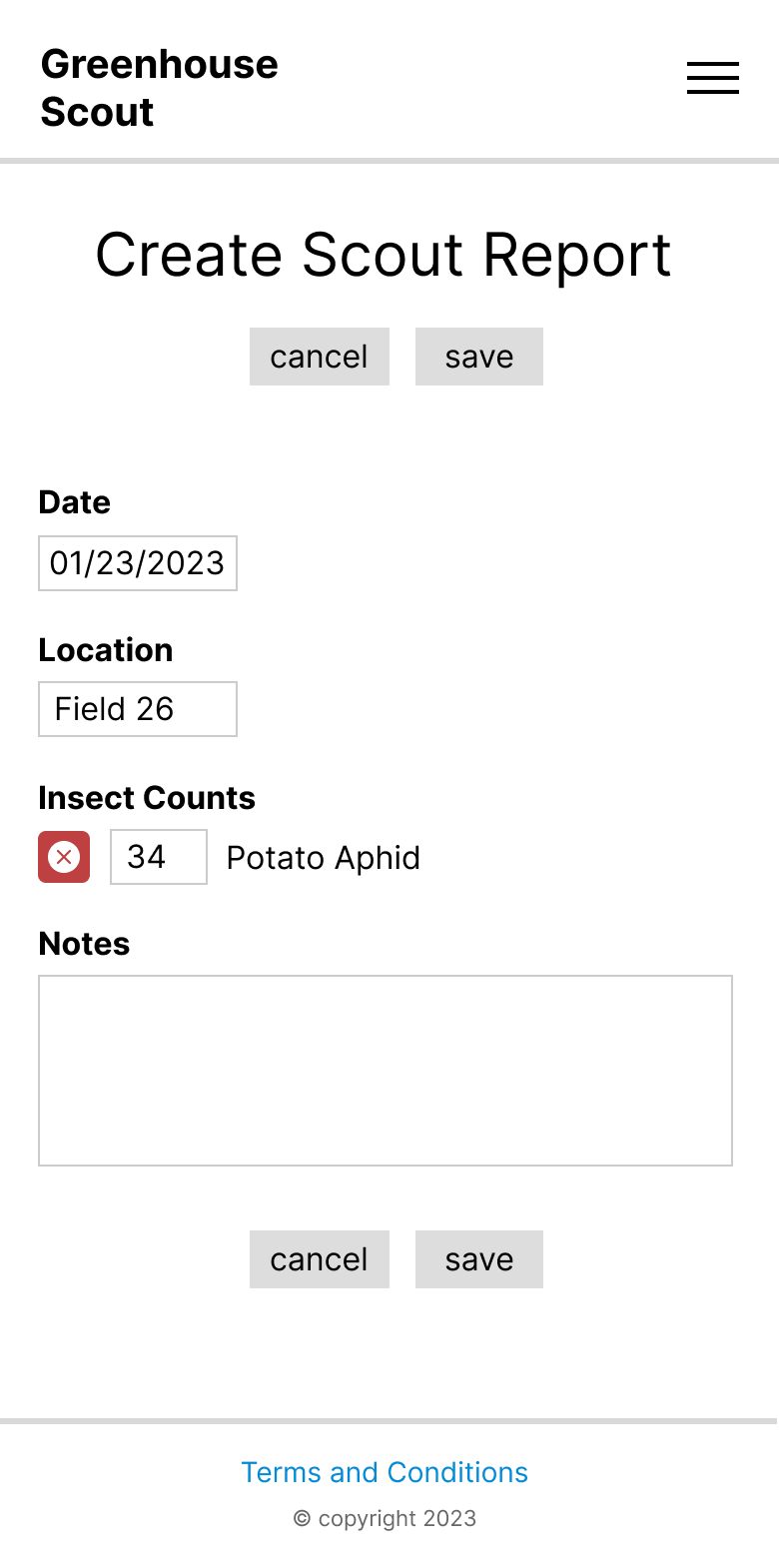Open the hamburger navigation menu
779x1568 pixels.
pos(713,78)
